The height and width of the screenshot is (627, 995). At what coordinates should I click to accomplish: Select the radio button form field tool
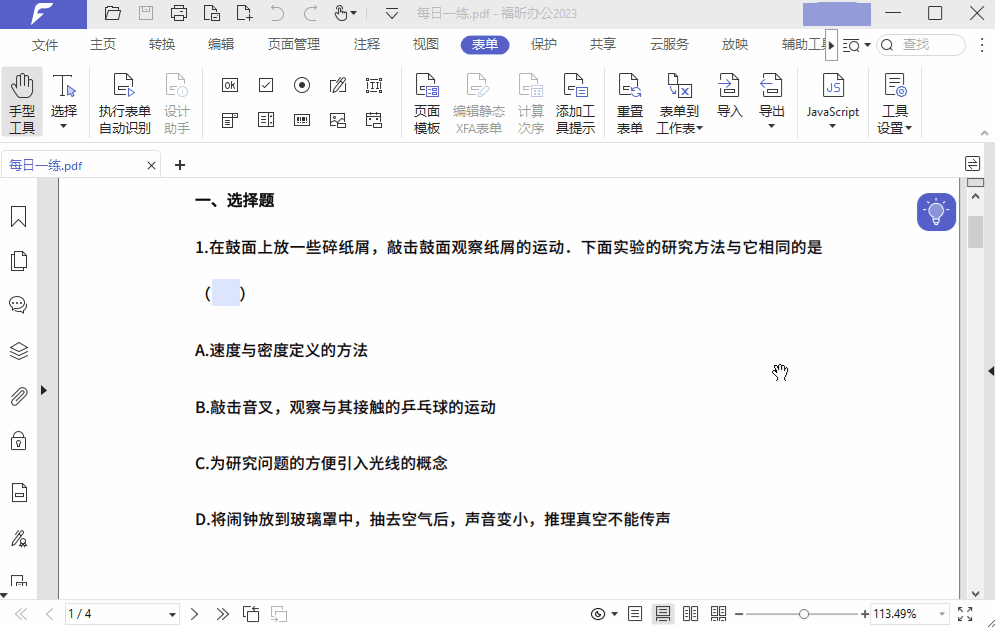pos(301,85)
